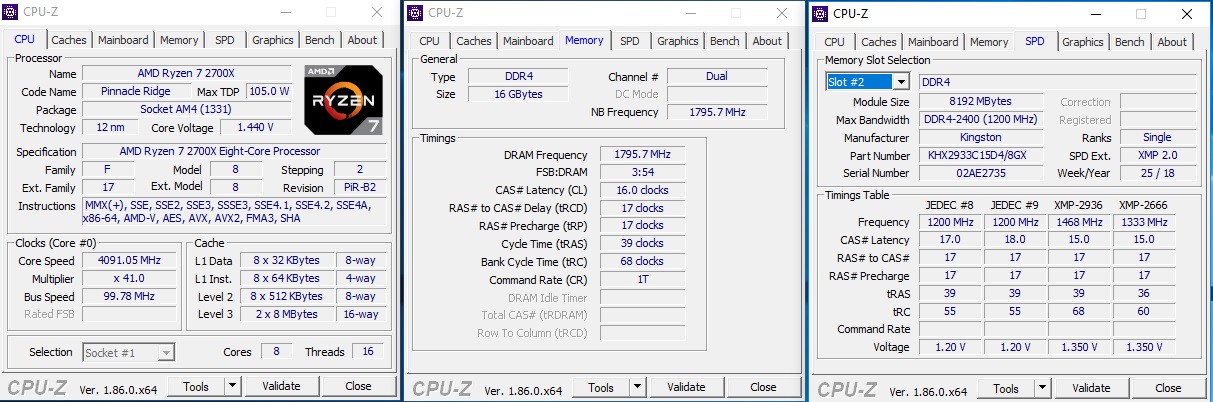Click Tools button in middle window
This screenshot has width=1213, height=402.
pos(601,387)
